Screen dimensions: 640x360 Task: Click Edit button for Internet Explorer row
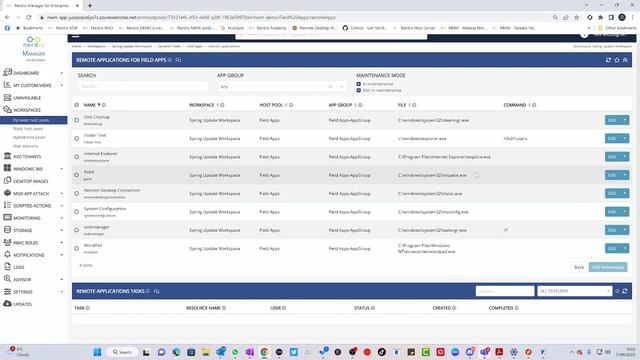coord(612,157)
